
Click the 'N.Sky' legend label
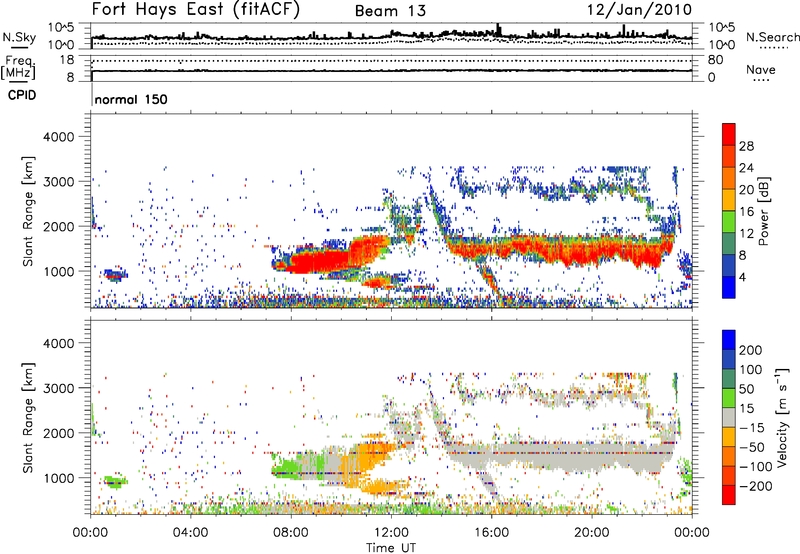pos(19,37)
